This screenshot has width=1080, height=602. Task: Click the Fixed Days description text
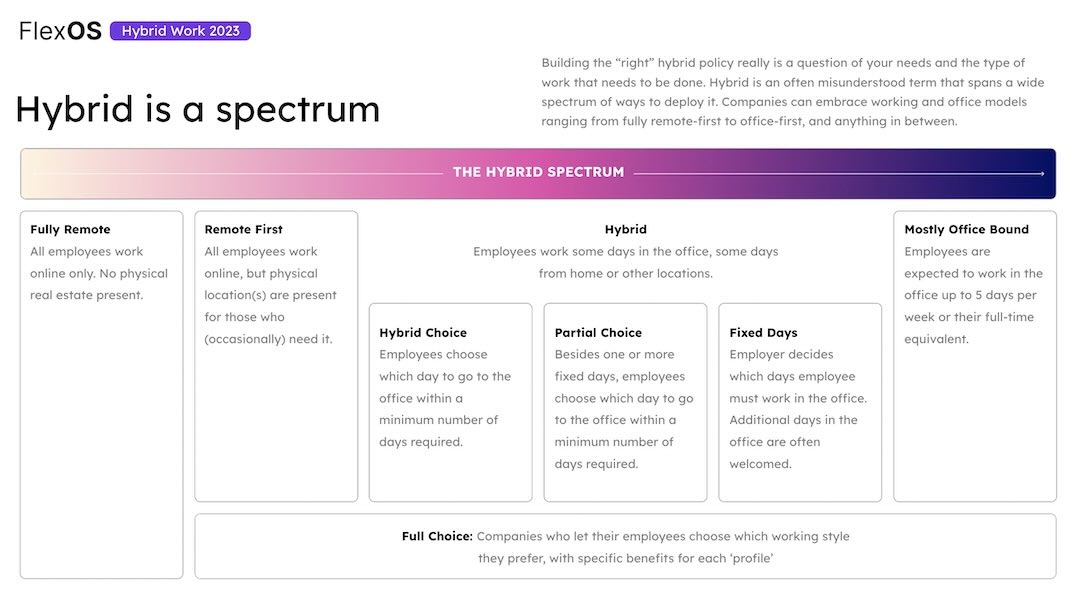point(797,409)
